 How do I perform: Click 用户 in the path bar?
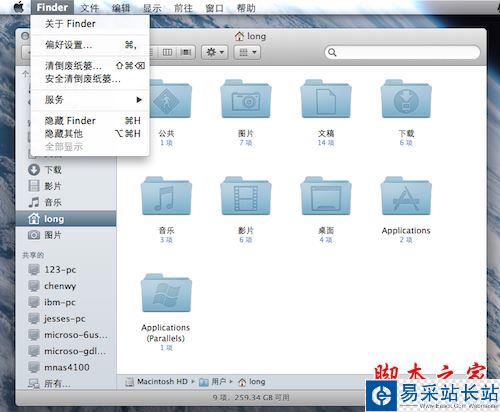coord(213,382)
